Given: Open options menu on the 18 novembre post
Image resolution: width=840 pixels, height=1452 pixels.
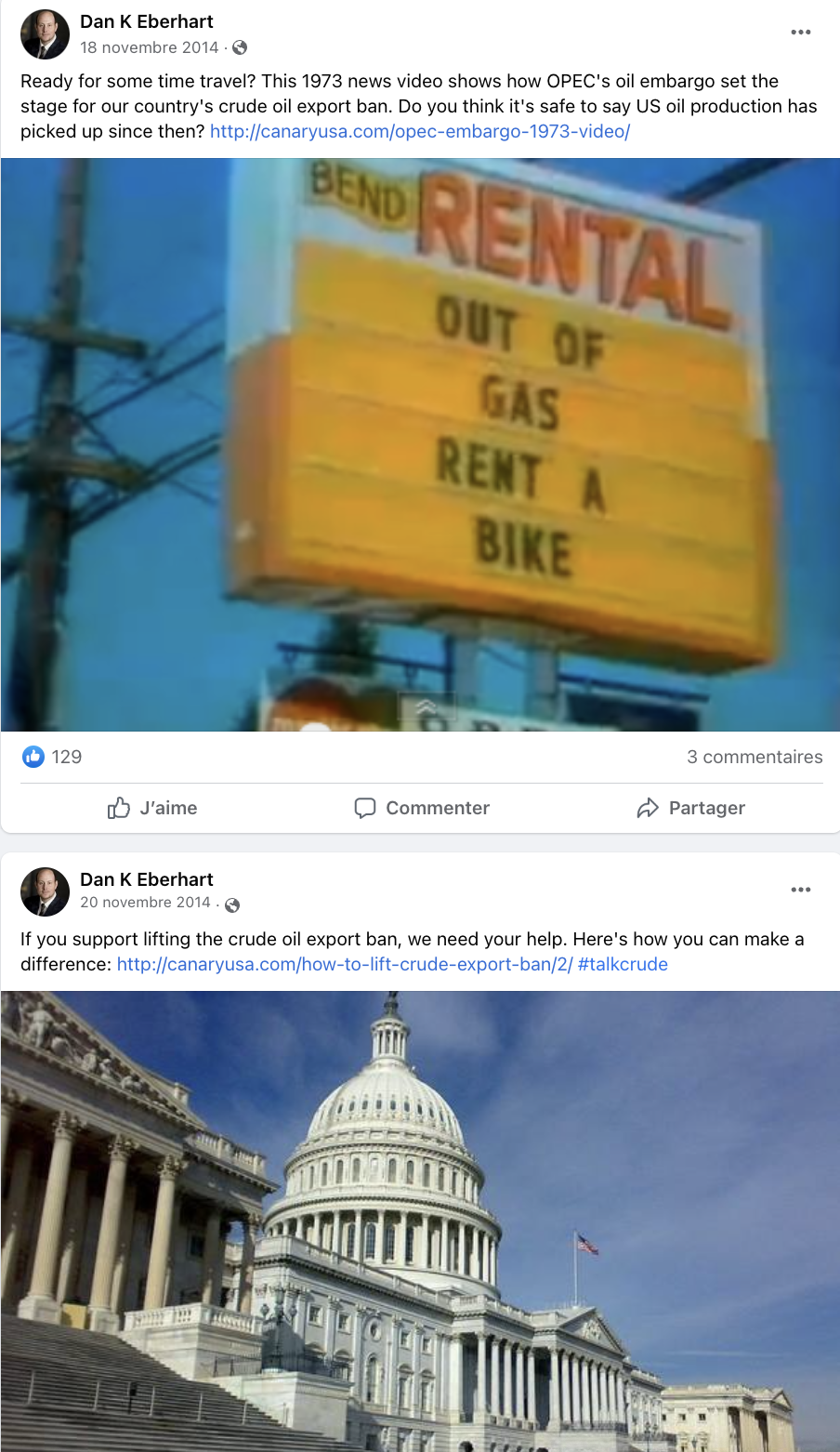Looking at the screenshot, I should coord(800,33).
